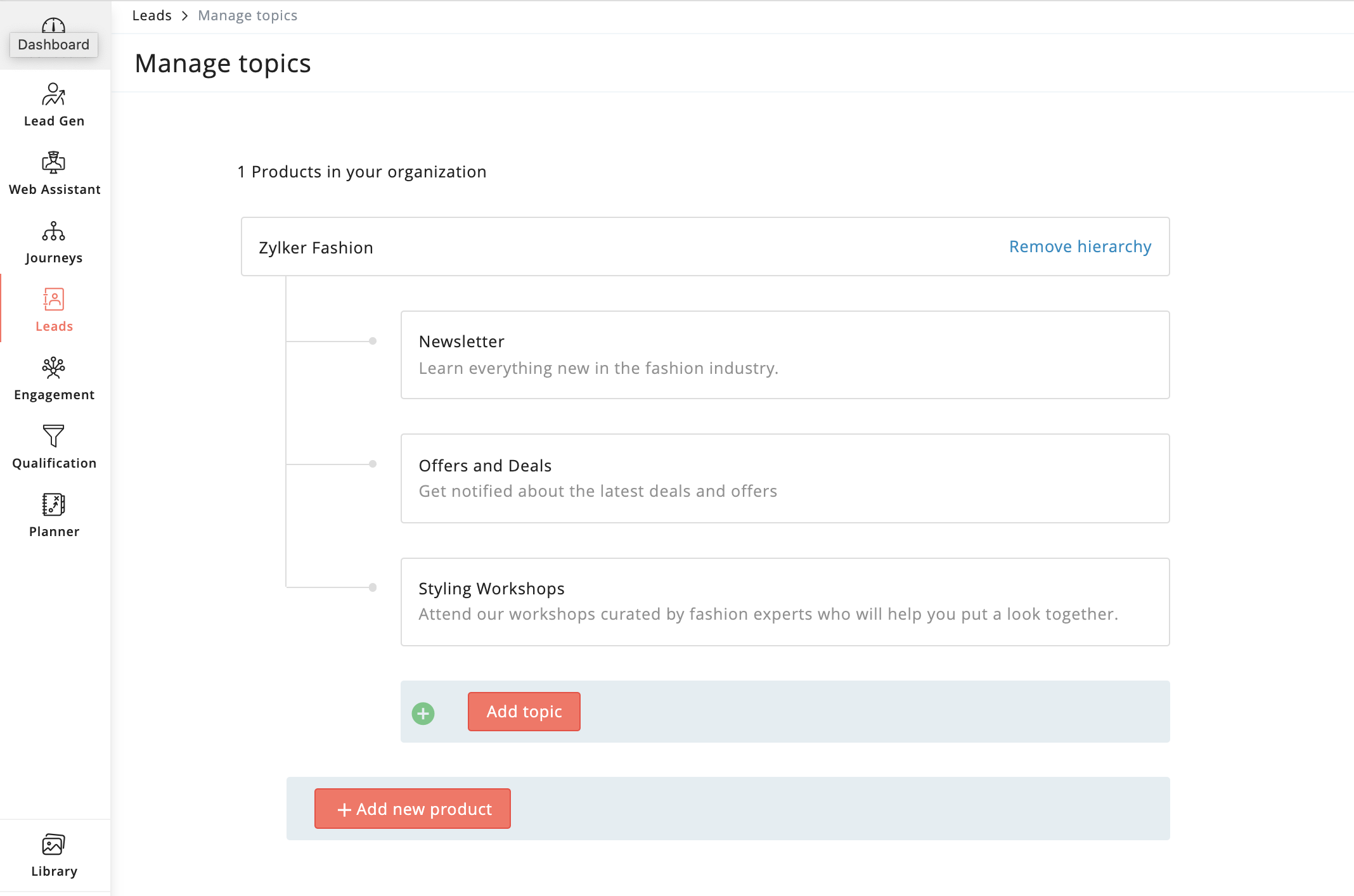
Task: Open Planner notebook icon
Action: pos(53,505)
